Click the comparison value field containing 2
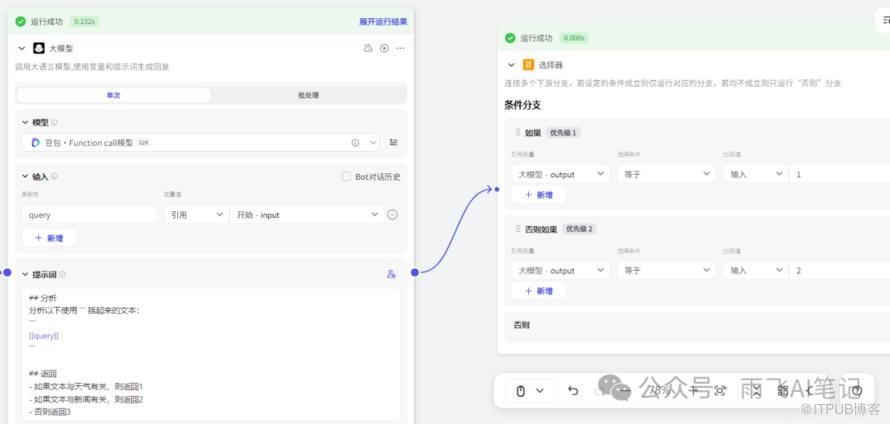Screen dimensions: 890x424 tap(839, 271)
